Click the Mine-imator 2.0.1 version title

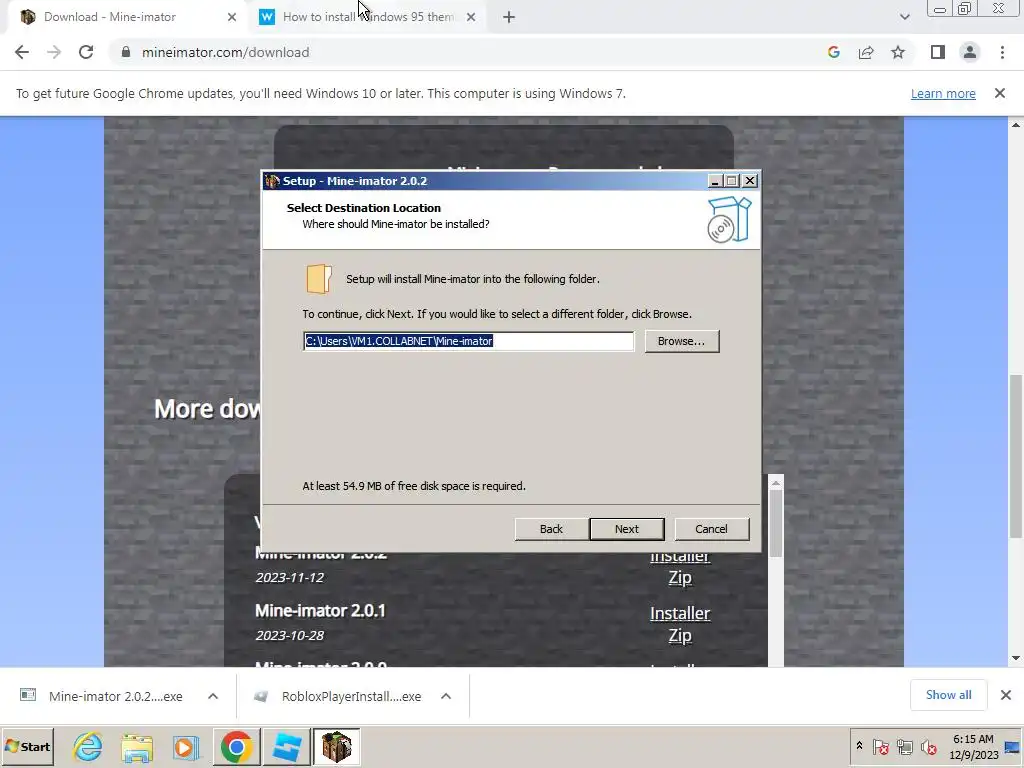coord(320,611)
